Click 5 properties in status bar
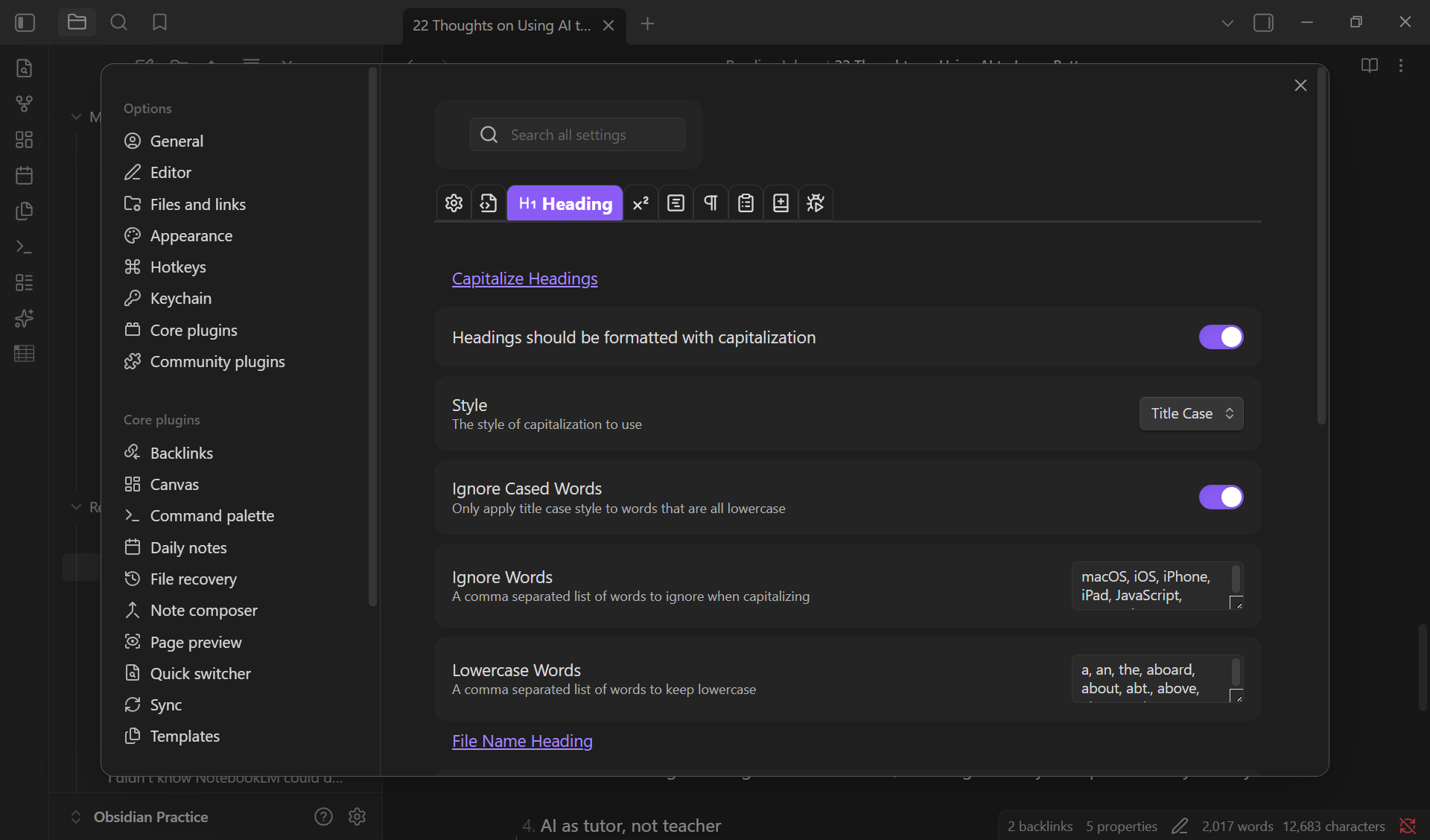The image size is (1430, 840). coord(1121,826)
